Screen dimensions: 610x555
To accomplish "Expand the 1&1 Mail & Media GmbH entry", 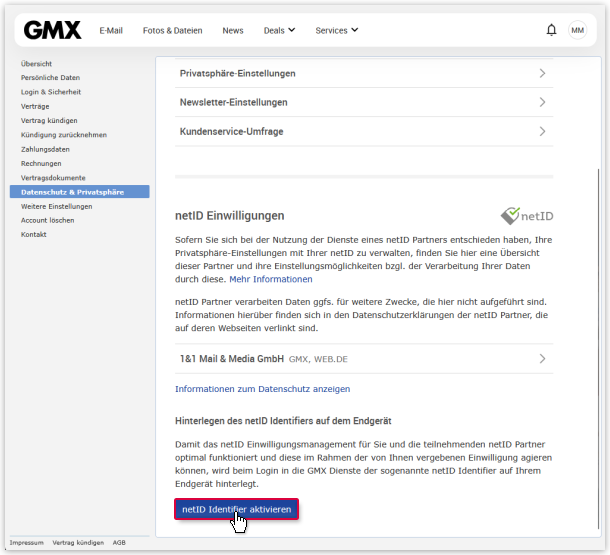I will point(363,358).
